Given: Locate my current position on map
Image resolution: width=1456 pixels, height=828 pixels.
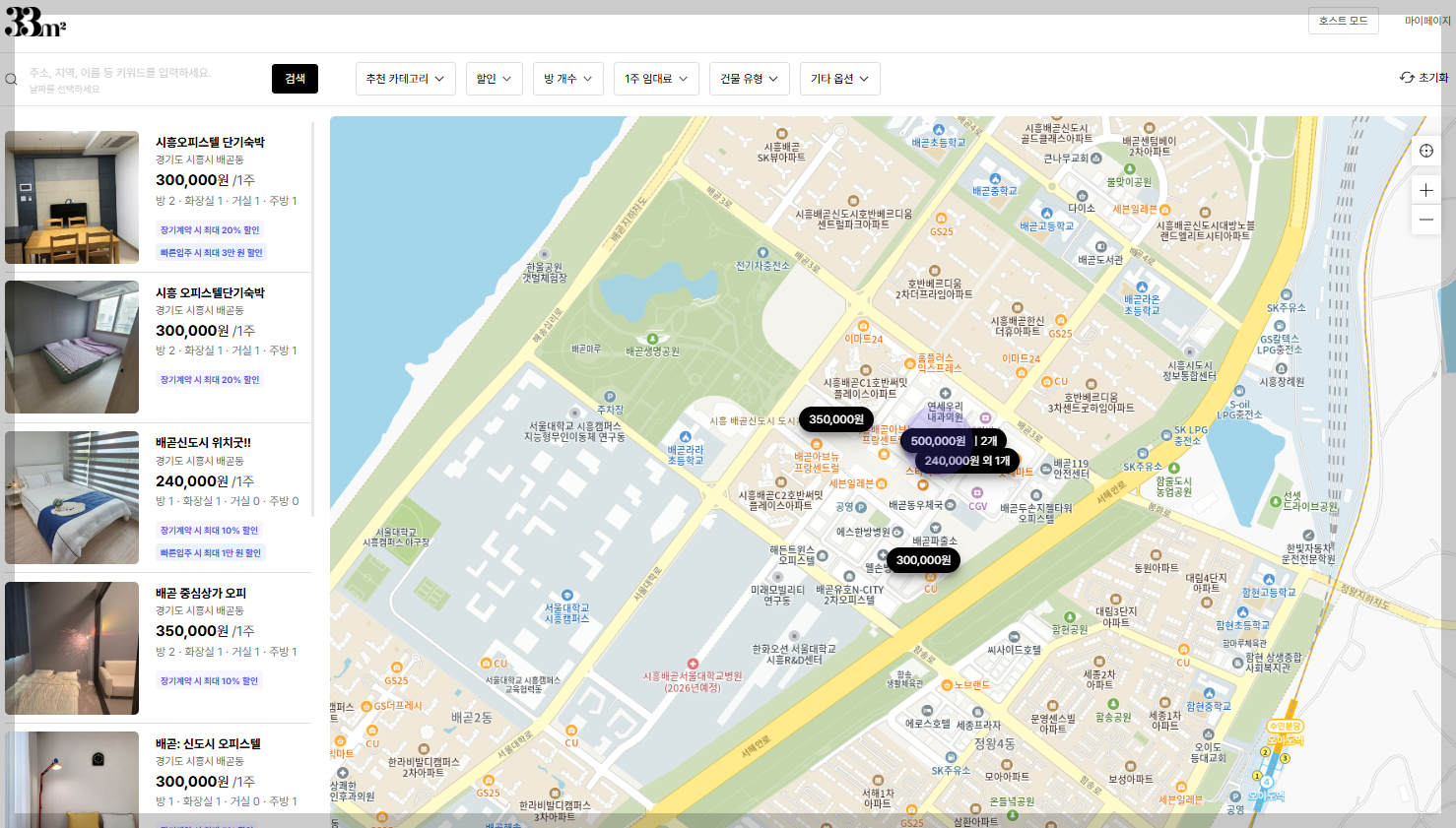Looking at the screenshot, I should 1425,151.
